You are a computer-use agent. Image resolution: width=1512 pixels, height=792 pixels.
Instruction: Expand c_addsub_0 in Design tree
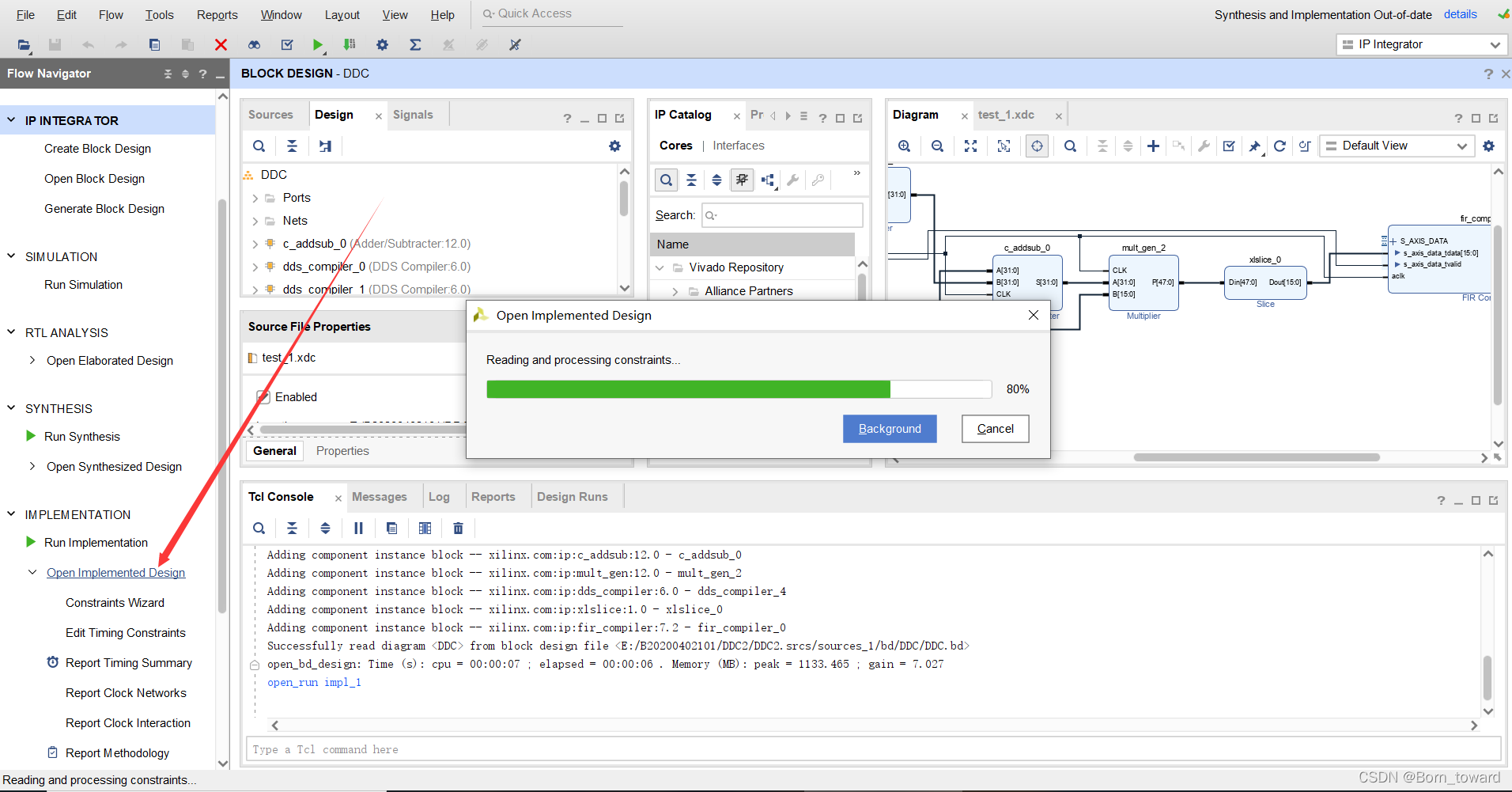255,244
